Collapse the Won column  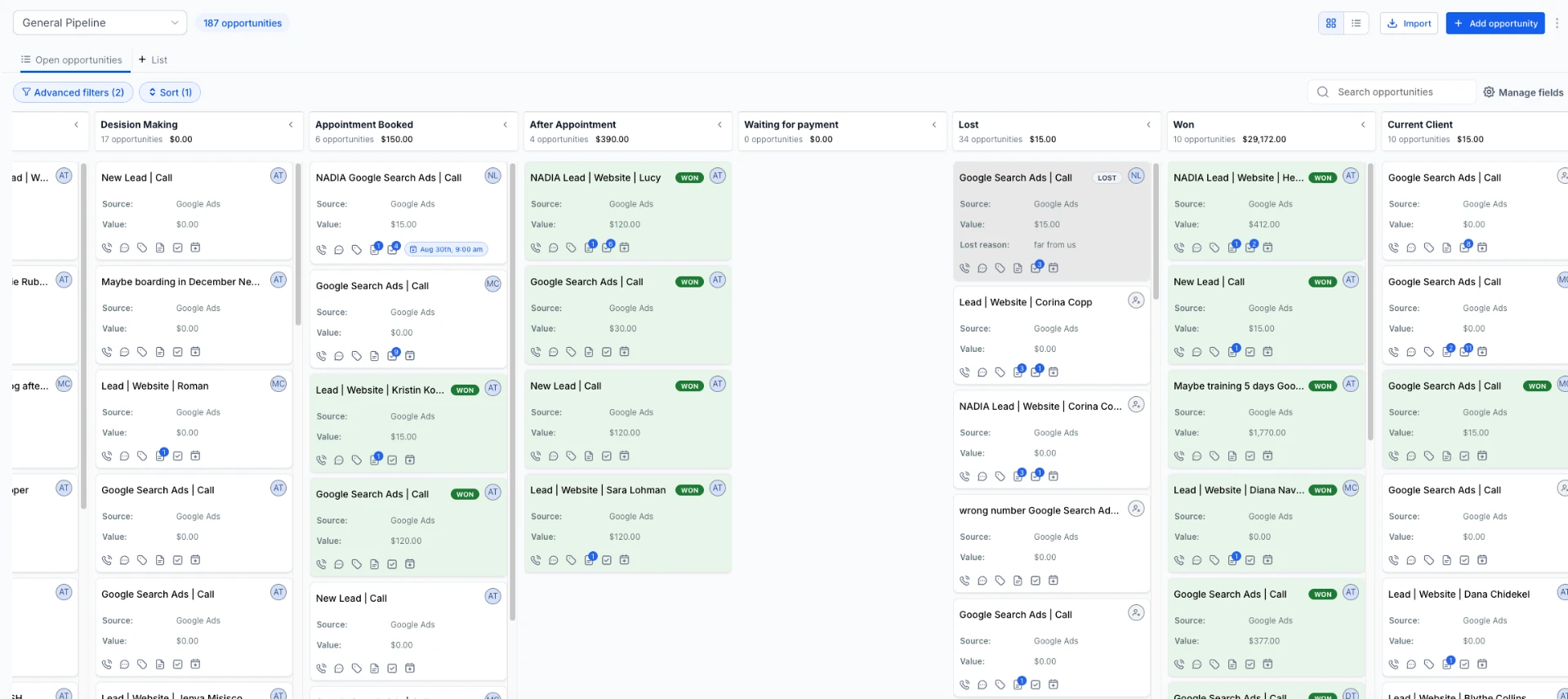pyautogui.click(x=1363, y=125)
